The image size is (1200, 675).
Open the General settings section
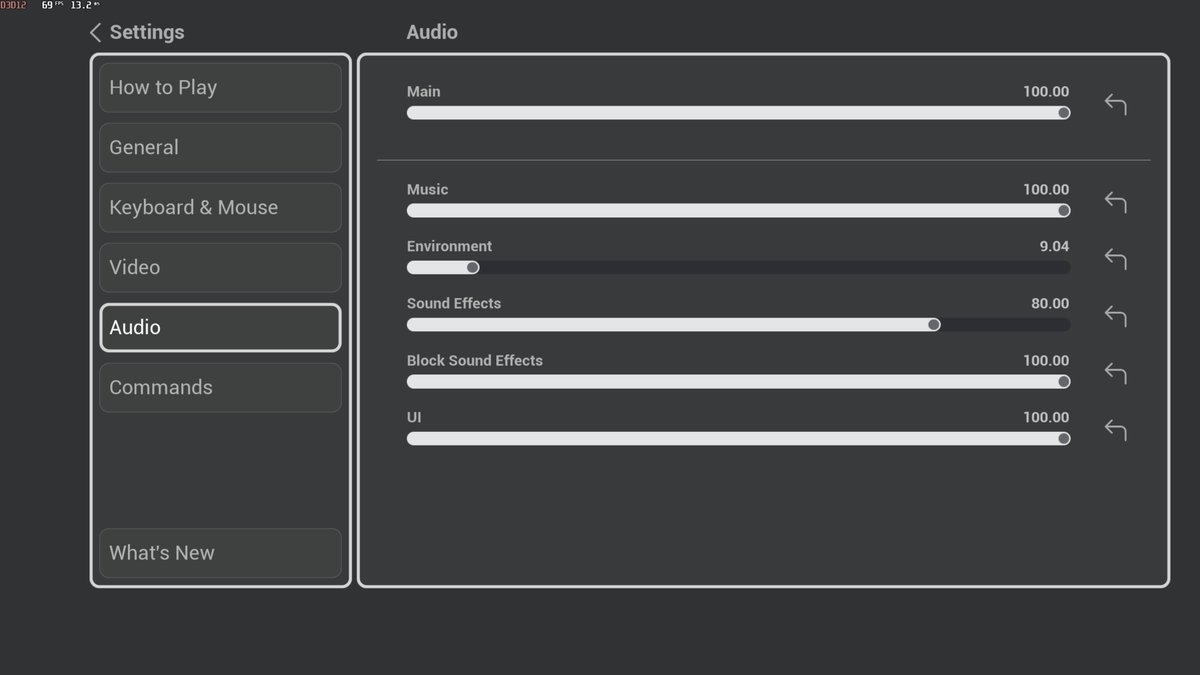[x=220, y=148]
